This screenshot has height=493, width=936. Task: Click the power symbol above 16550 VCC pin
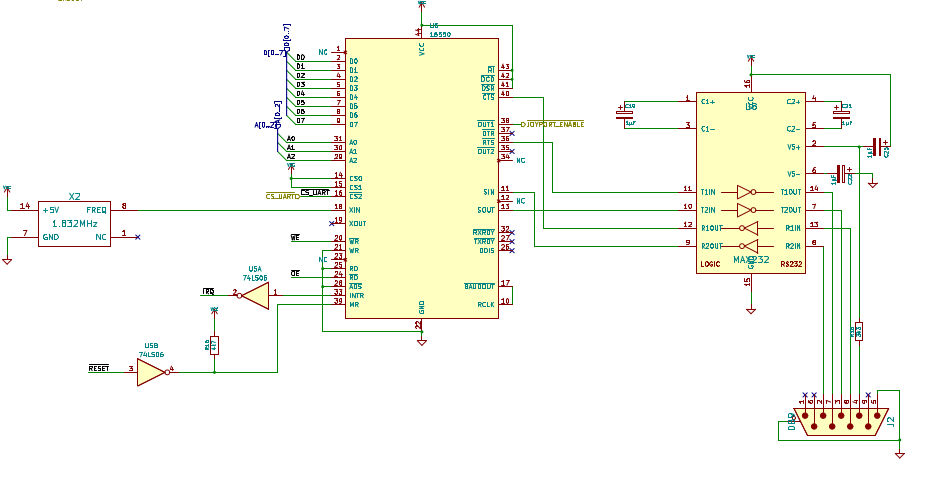tap(421, 4)
